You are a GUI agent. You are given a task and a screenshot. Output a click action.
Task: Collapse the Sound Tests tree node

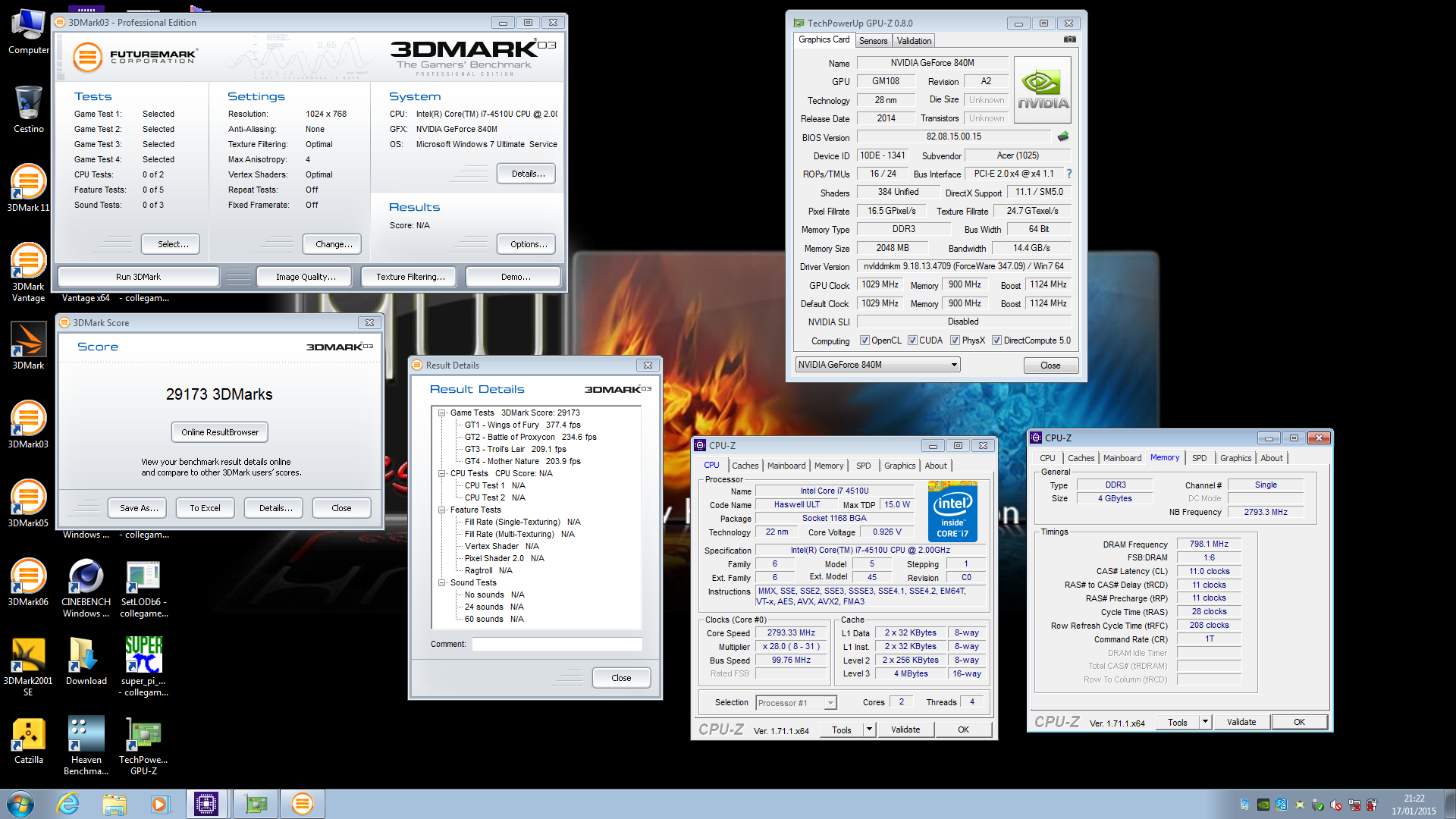[x=442, y=583]
